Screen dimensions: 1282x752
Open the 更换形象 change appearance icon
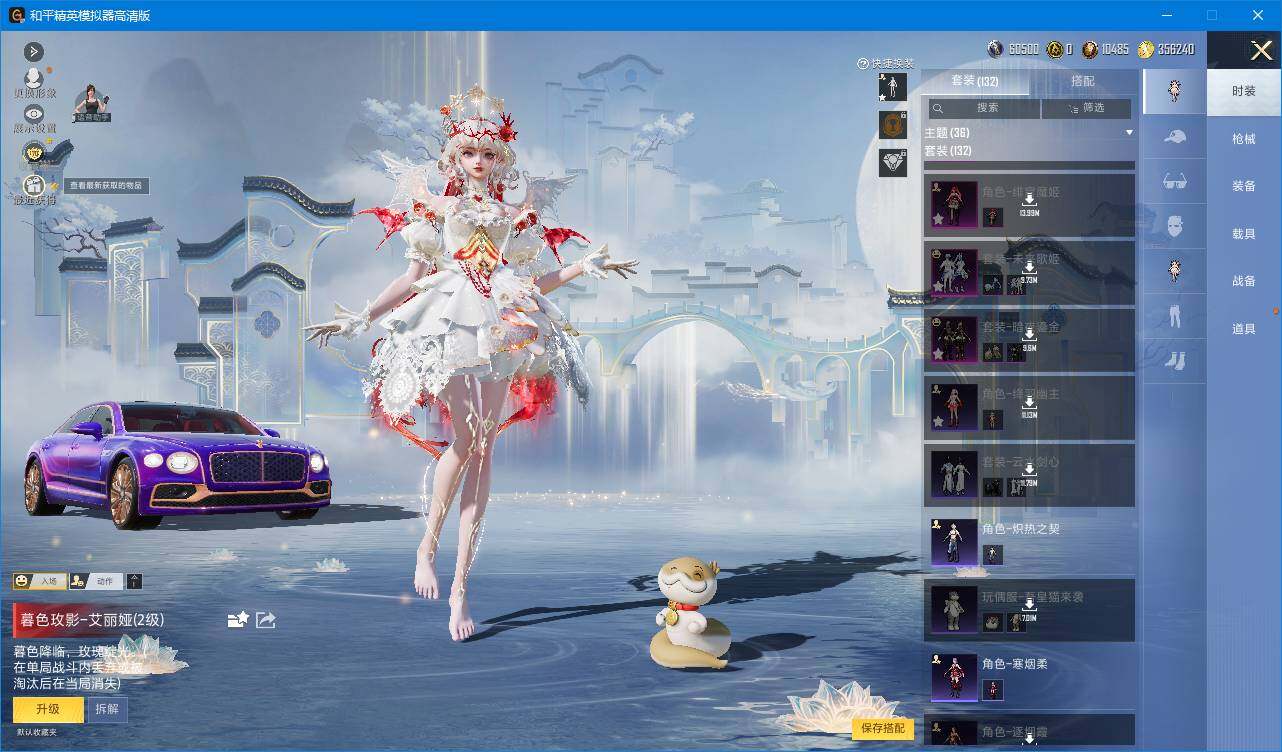click(34, 79)
